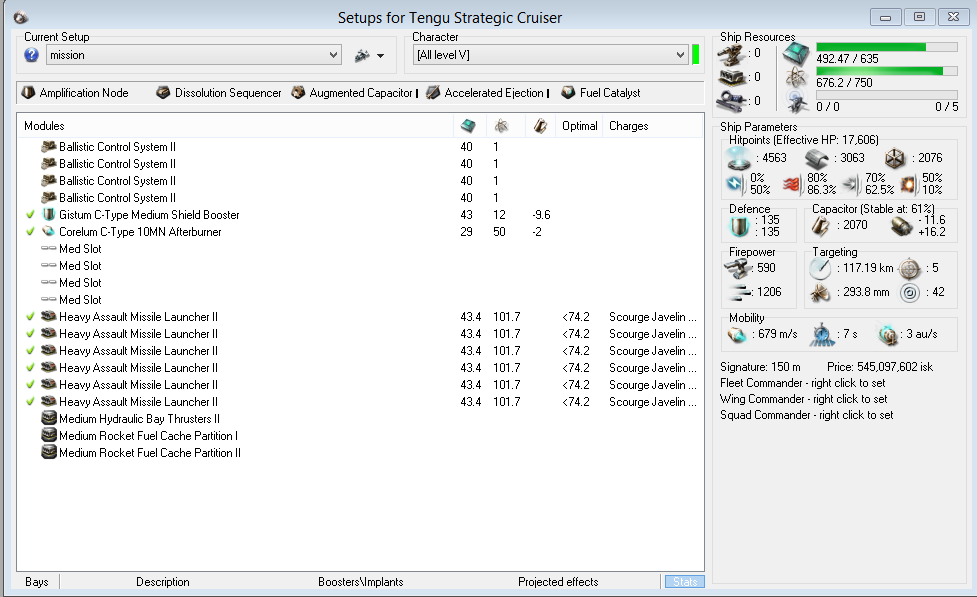Toggle the first Heavy Assault Missile Launcher II checkmark

click(x=30, y=317)
